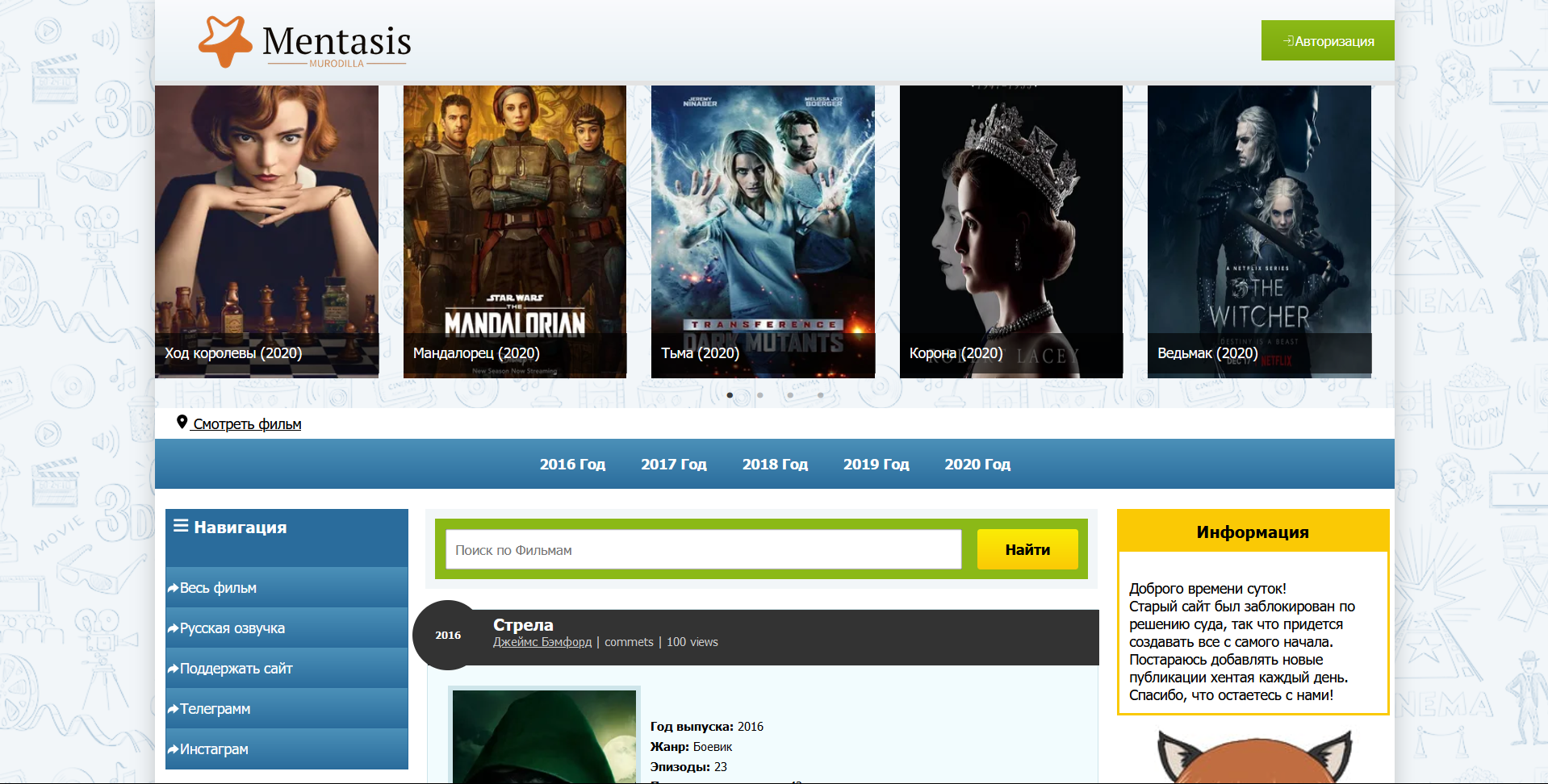Open the Мандалорец (2020) poster

coord(515,231)
